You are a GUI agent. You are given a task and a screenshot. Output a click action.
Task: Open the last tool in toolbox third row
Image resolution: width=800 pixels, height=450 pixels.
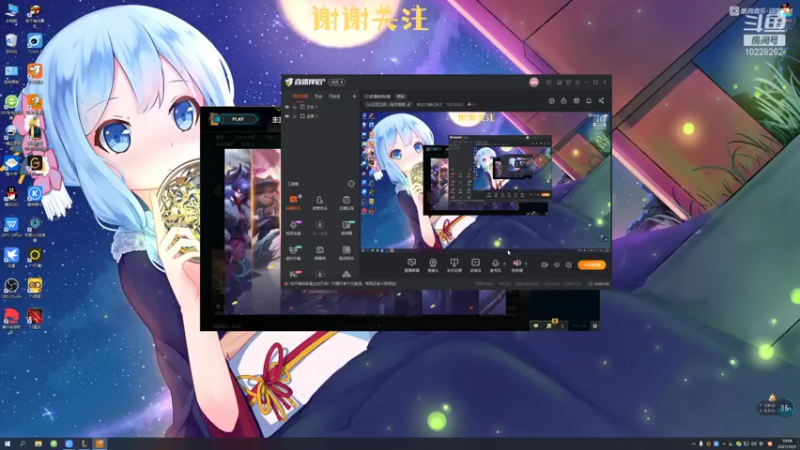(346, 253)
